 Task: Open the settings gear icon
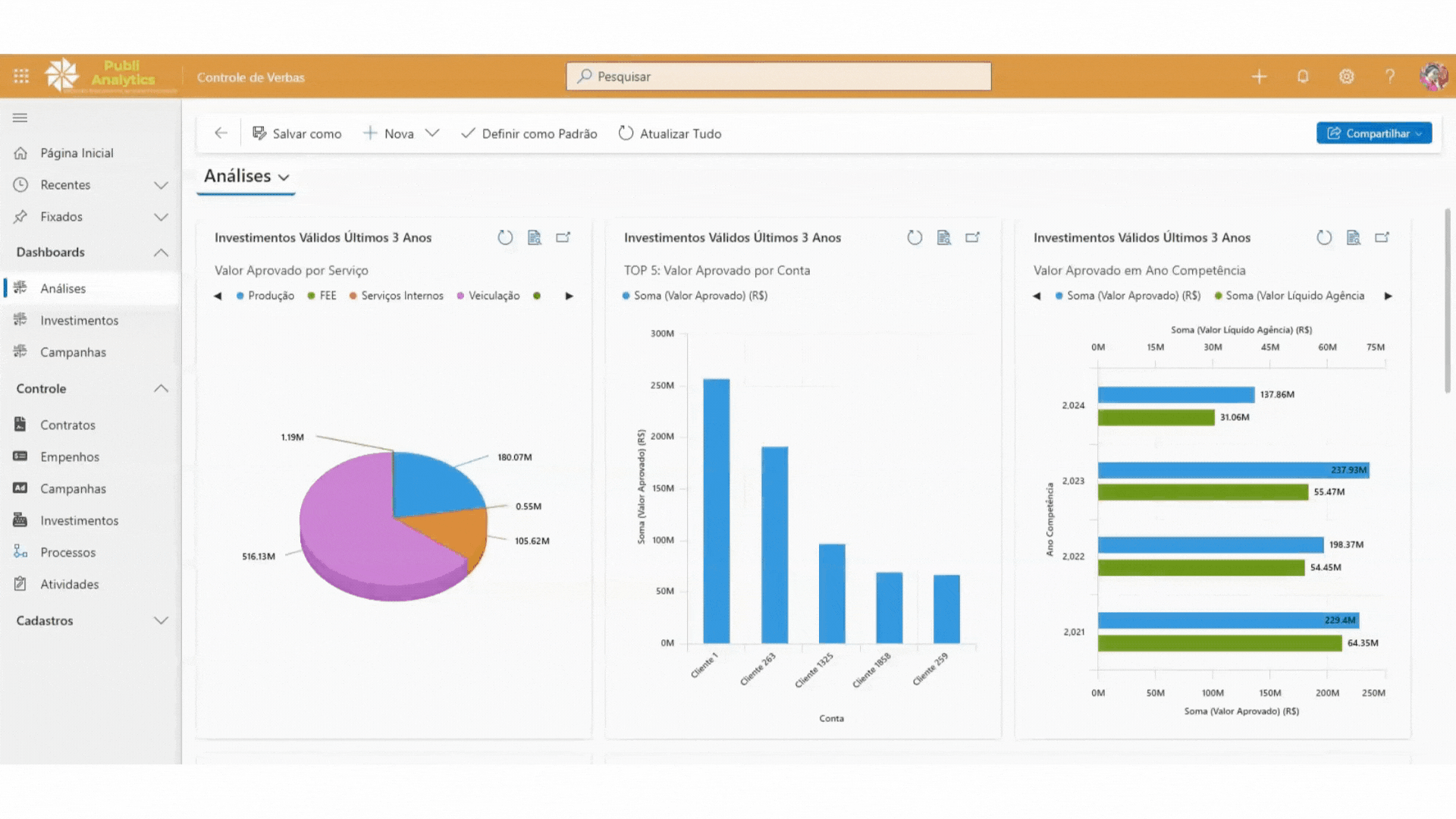tap(1347, 77)
